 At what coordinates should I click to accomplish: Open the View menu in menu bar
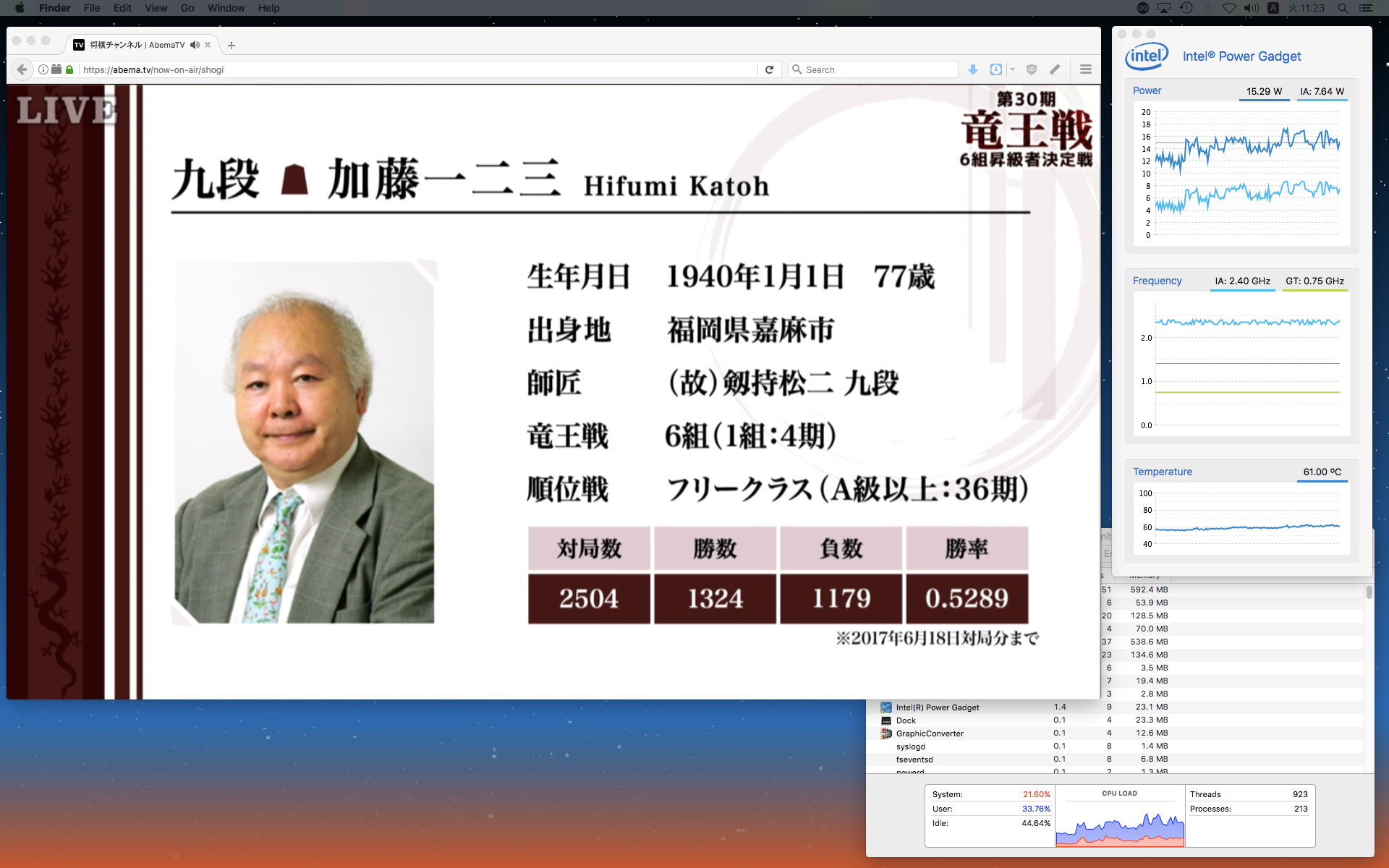pos(156,8)
